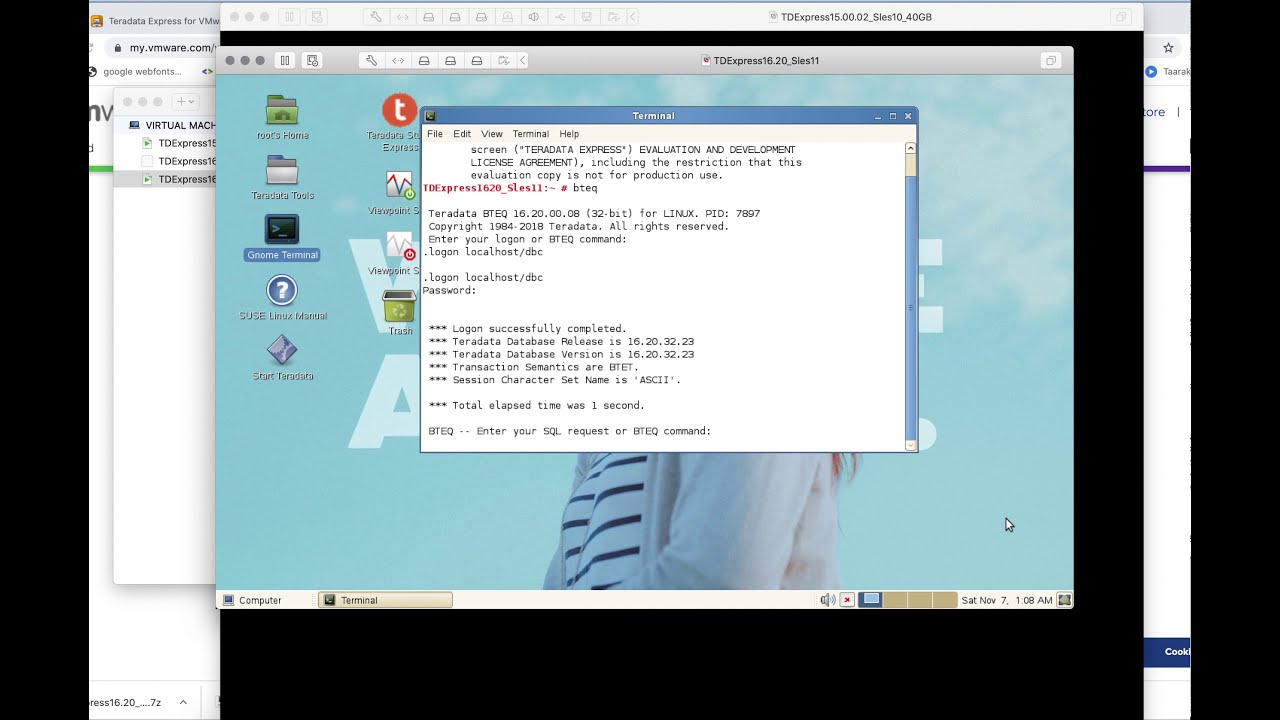Open Teradata Tools folder on desktop
1280x720 pixels.
coord(282,178)
